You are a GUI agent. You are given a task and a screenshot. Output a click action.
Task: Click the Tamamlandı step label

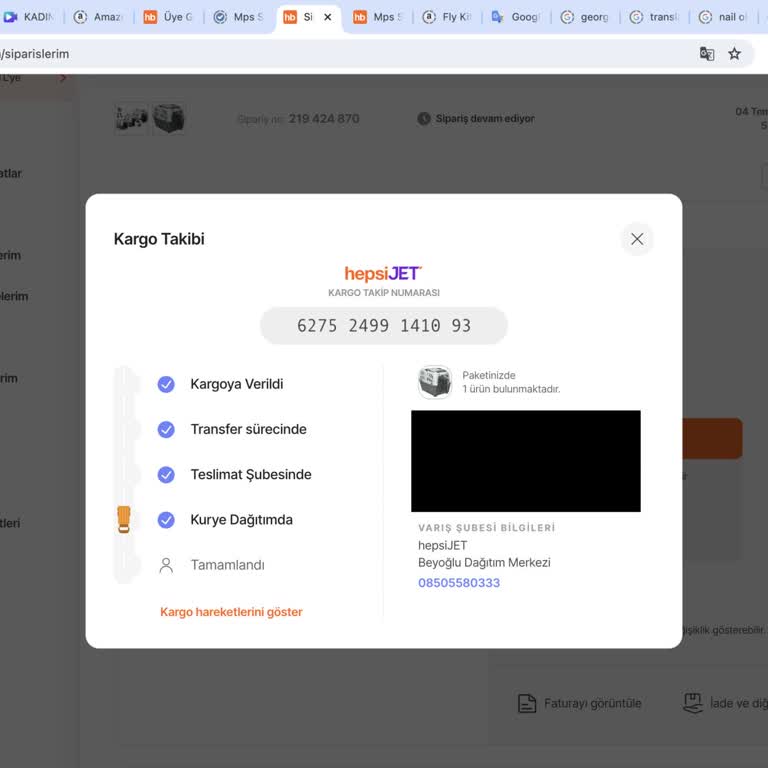click(227, 565)
